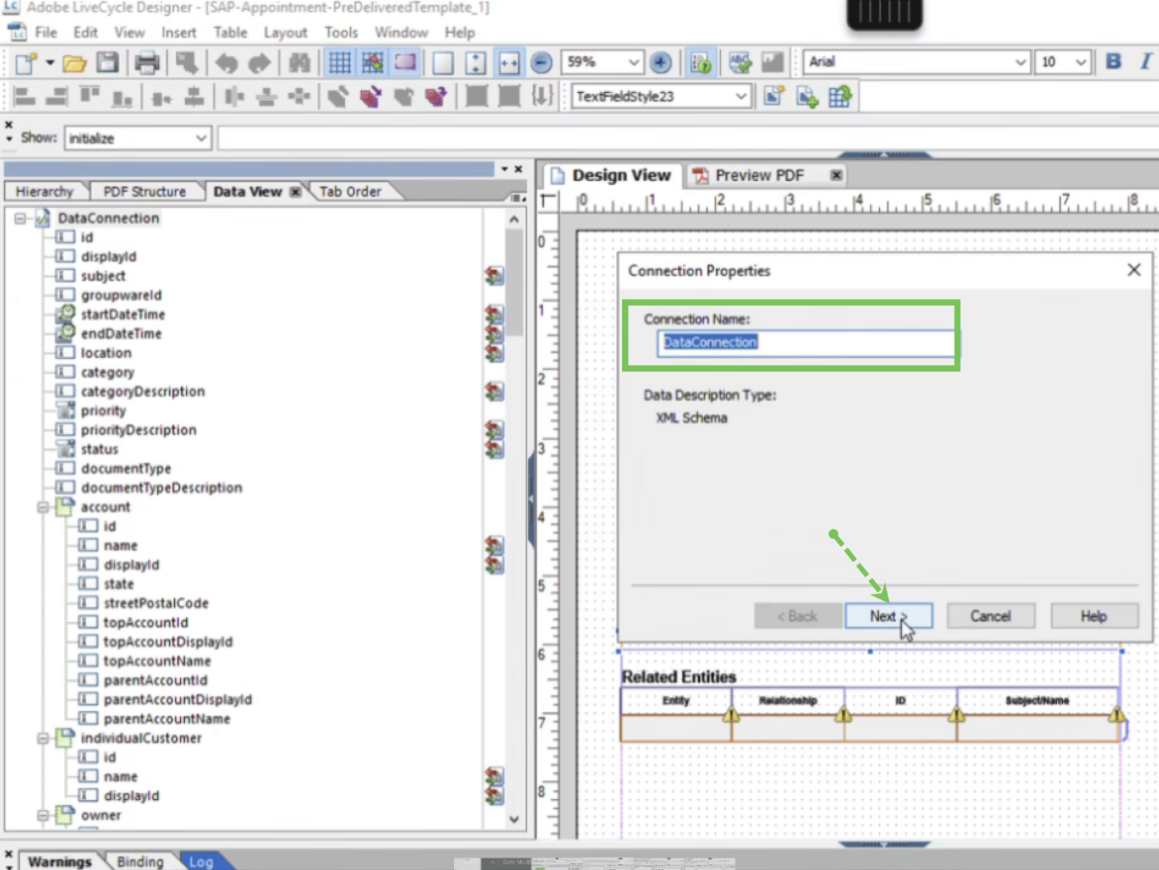Click the binding icon beside the subject field
This screenshot has width=1159, height=870.
[494, 276]
